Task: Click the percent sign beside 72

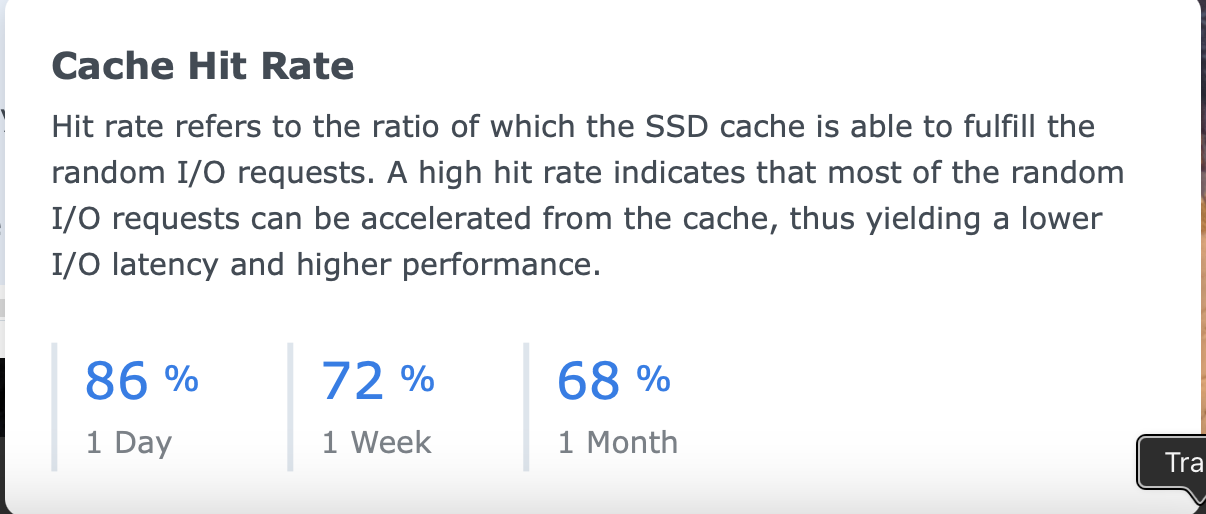Action: click(x=417, y=379)
